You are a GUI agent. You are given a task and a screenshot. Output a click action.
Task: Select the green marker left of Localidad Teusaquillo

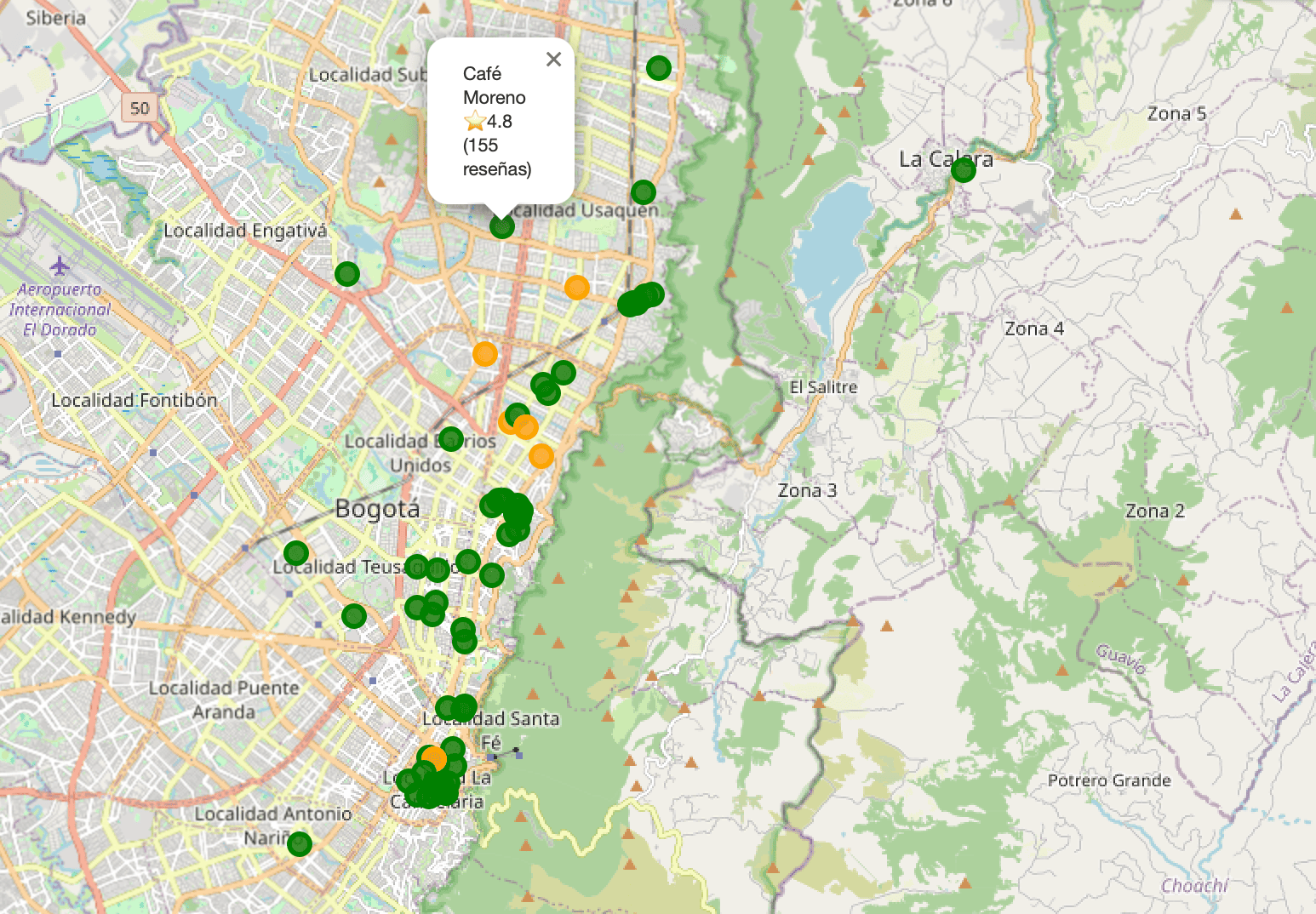pyautogui.click(x=295, y=553)
